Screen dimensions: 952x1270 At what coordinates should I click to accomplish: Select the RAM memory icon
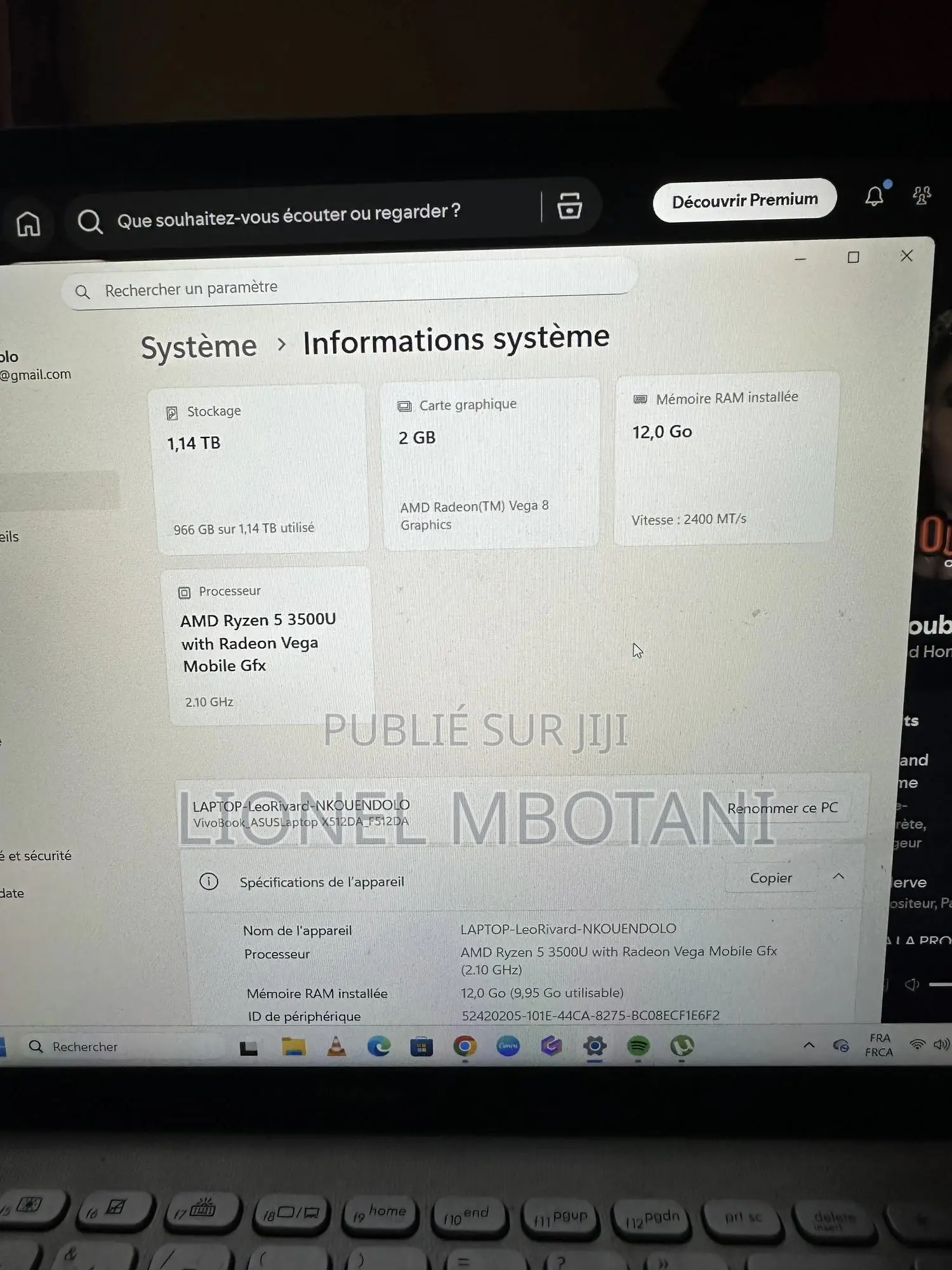640,399
